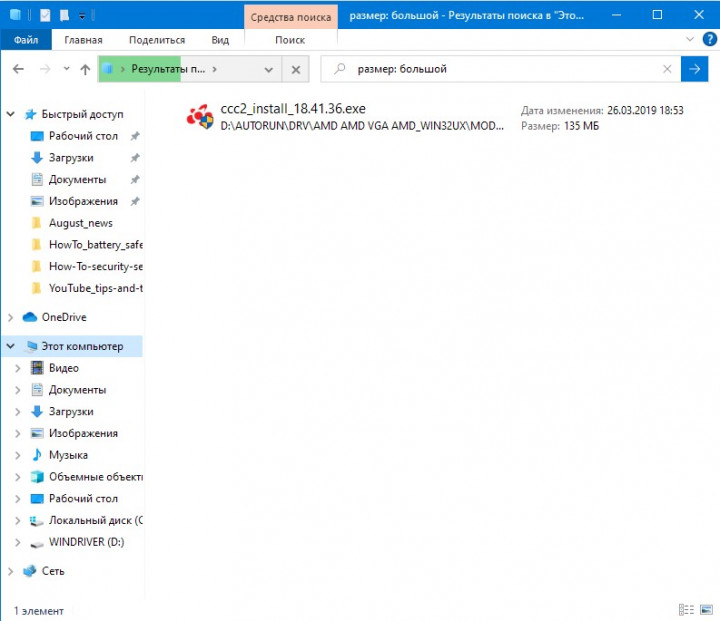Select Этот компьютер in the tree
The width and height of the screenshot is (720, 621).
coord(82,346)
